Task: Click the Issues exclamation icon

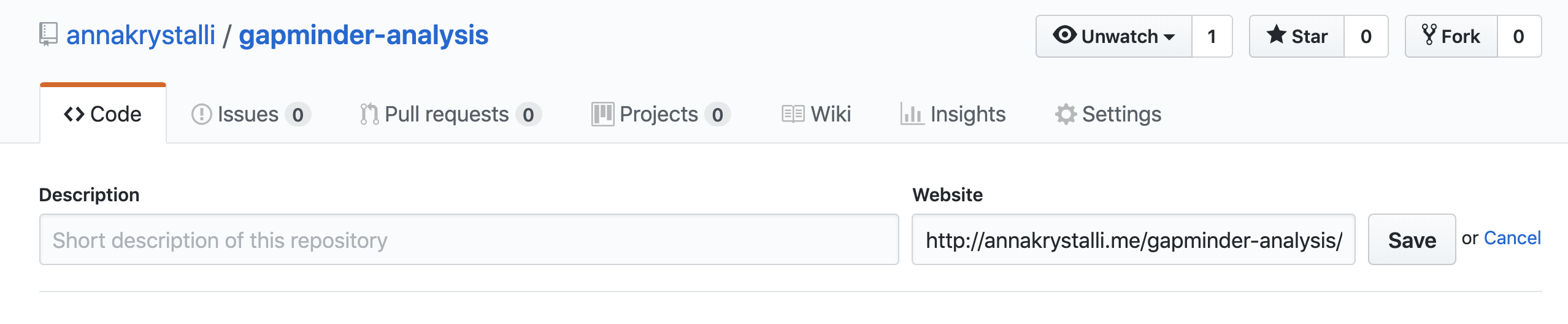Action: 201,114
